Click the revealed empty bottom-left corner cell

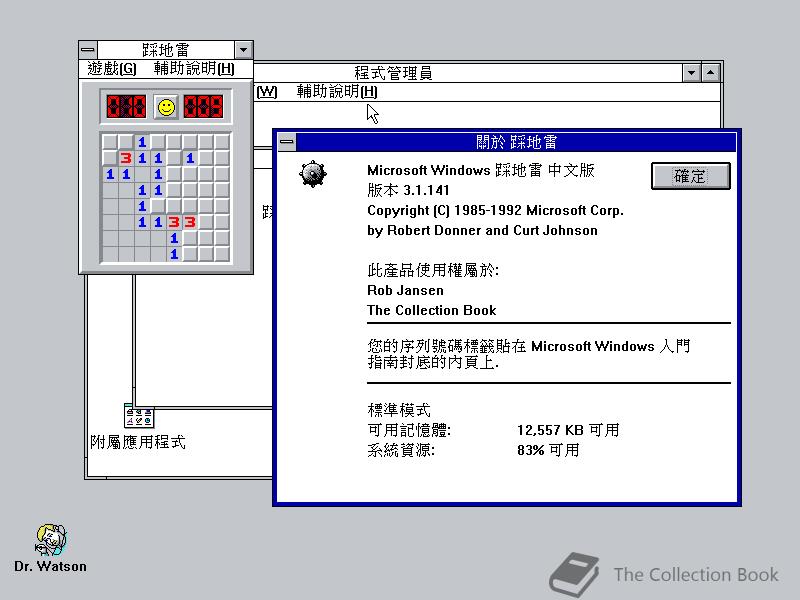pos(110,254)
